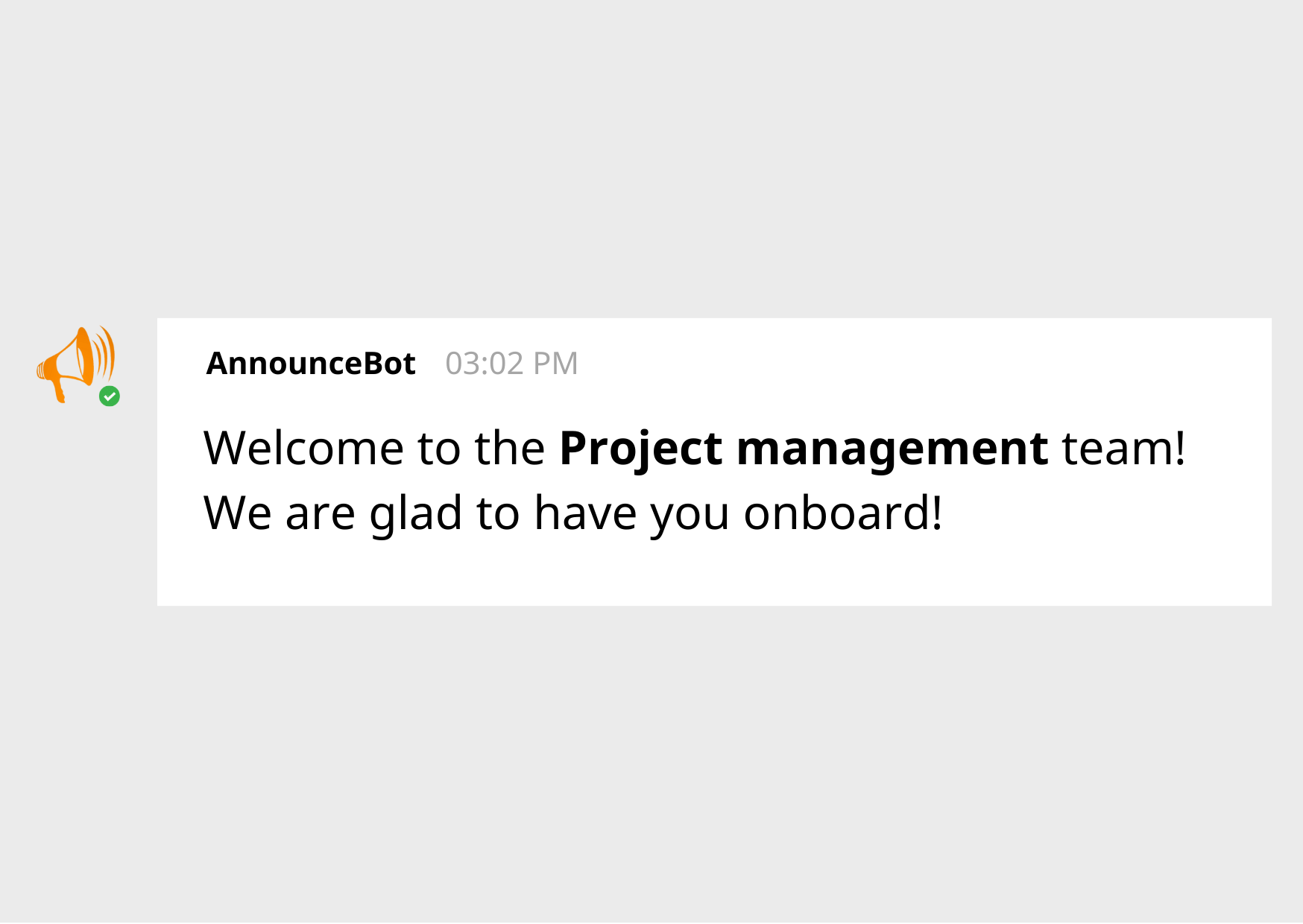
Task: Click the gray background above the message
Action: point(651,156)
